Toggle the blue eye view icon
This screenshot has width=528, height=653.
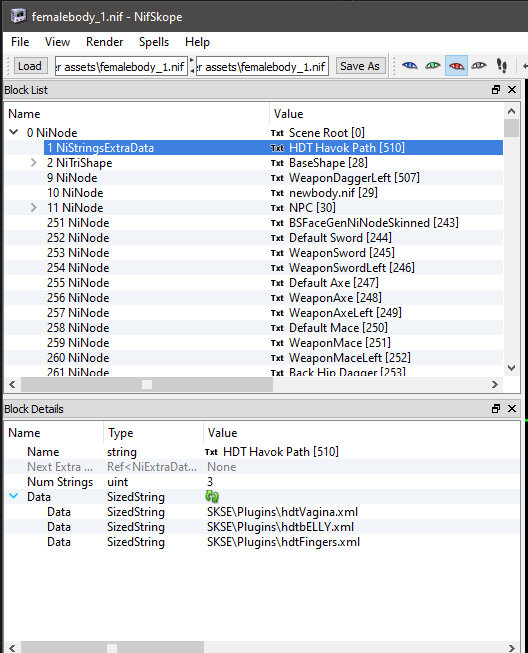(410, 66)
